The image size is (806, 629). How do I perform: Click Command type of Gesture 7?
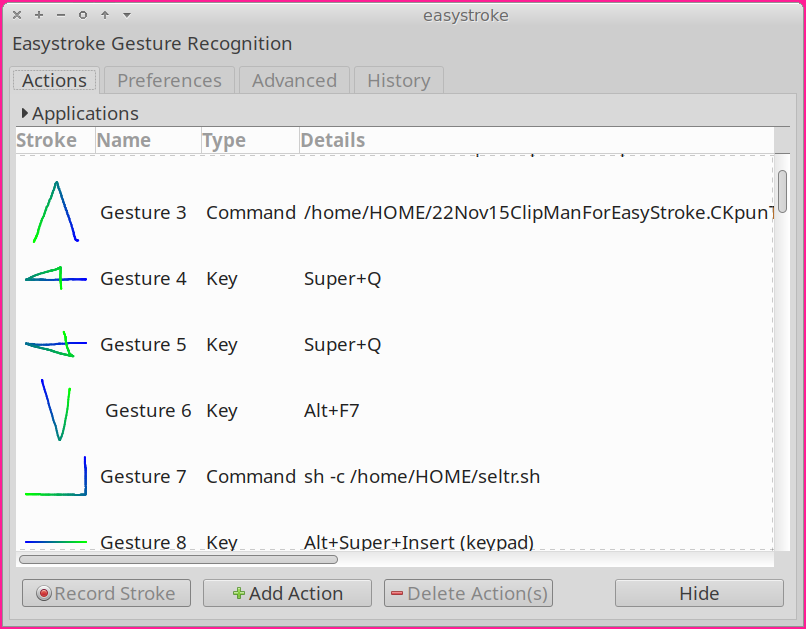click(x=251, y=476)
